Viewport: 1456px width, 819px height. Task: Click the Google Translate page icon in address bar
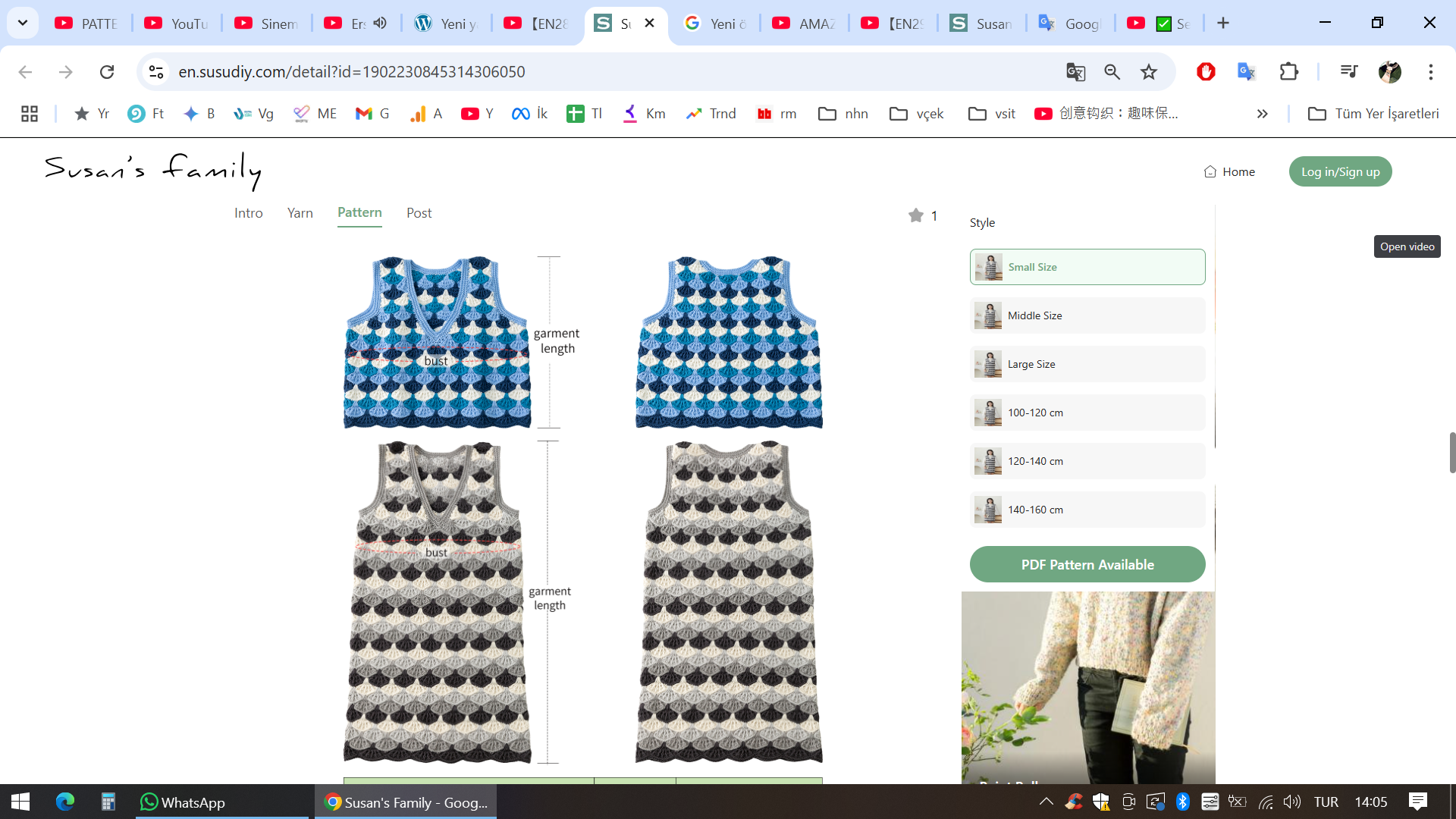(x=1075, y=72)
